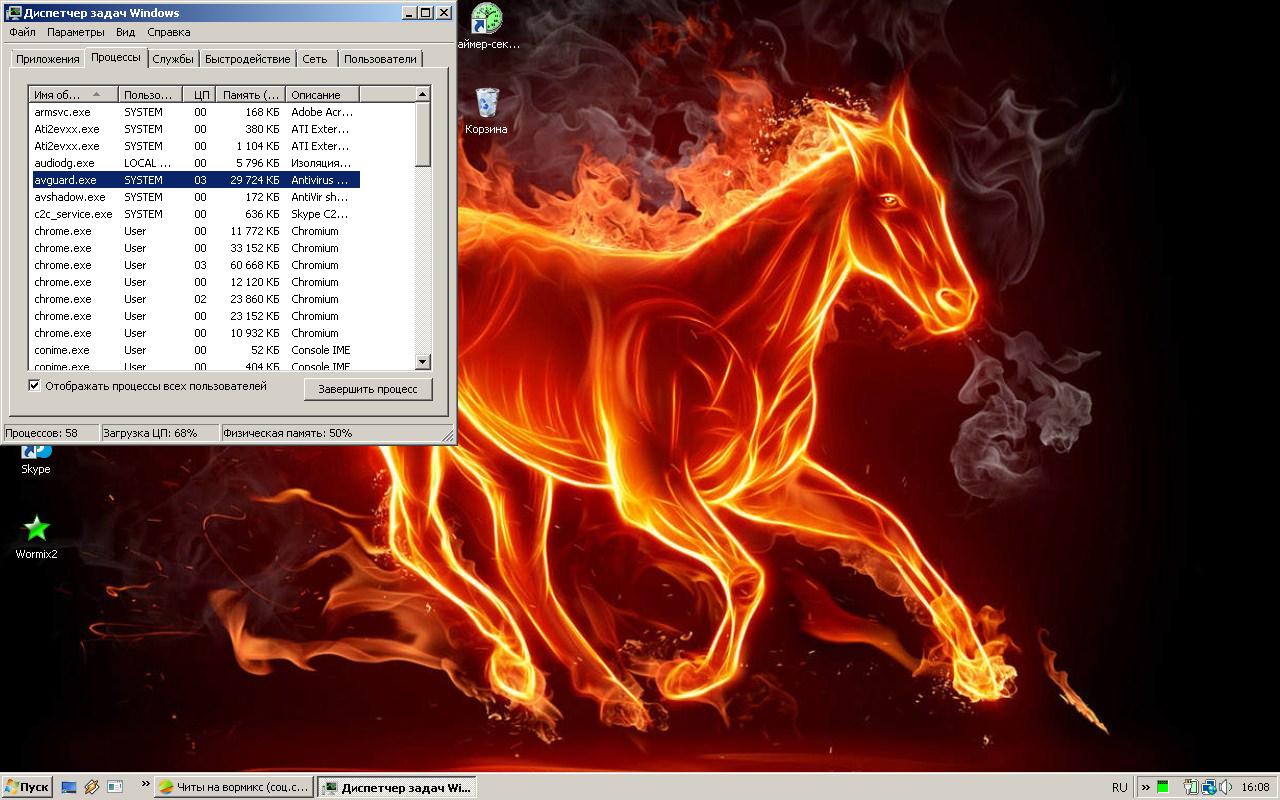Sort by ЦП column header

tap(199, 95)
